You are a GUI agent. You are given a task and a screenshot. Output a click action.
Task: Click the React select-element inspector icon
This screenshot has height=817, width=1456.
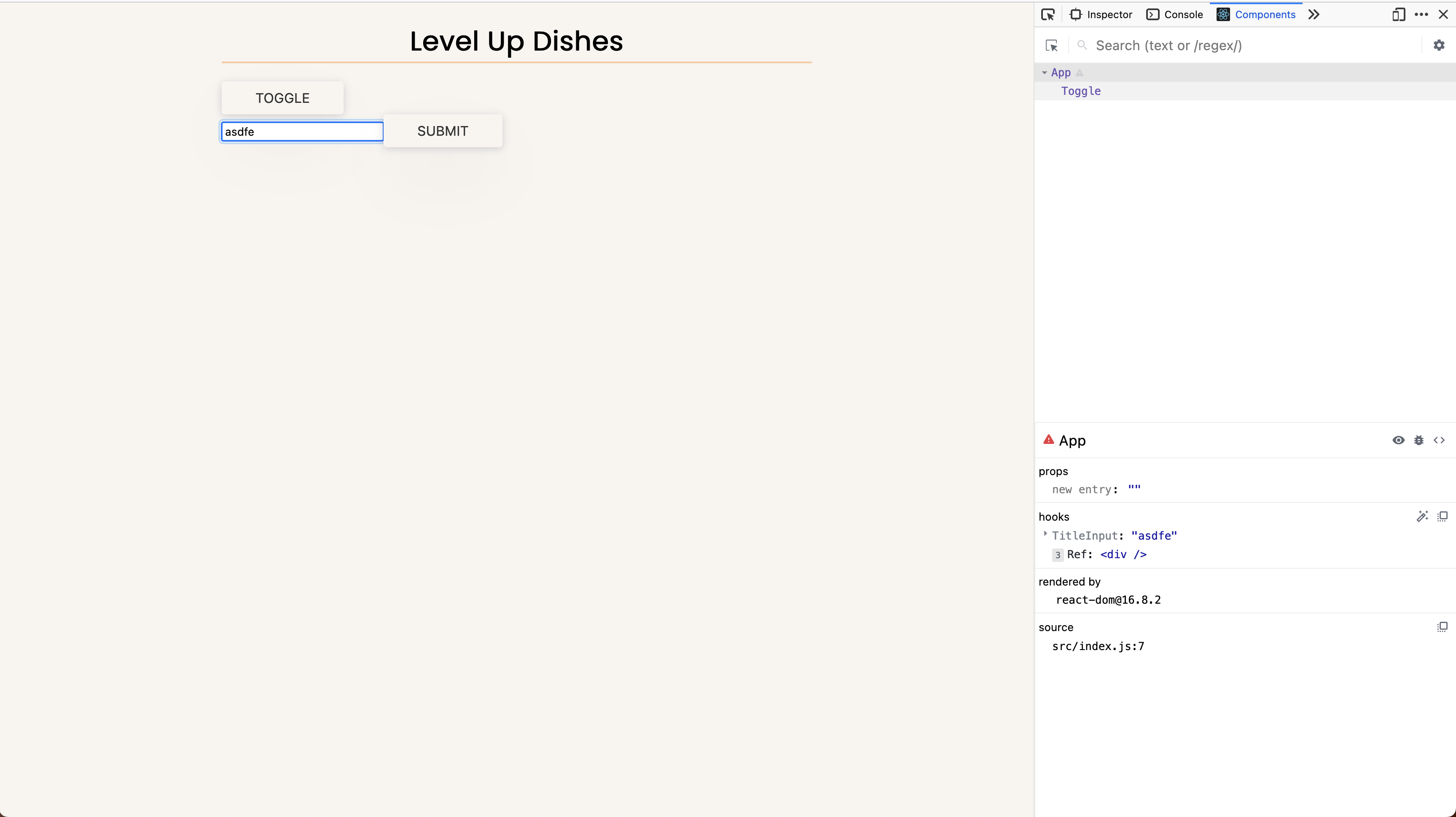pyautogui.click(x=1051, y=46)
